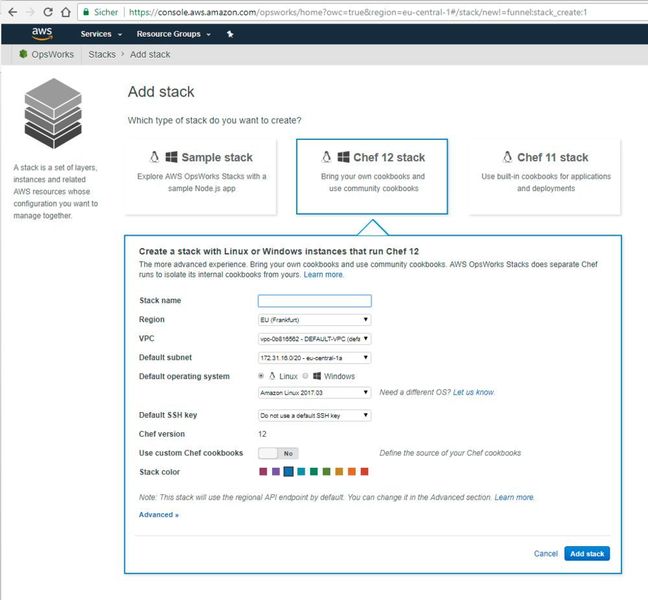Click Linux penguin icon on Chef 11 card

point(507,157)
